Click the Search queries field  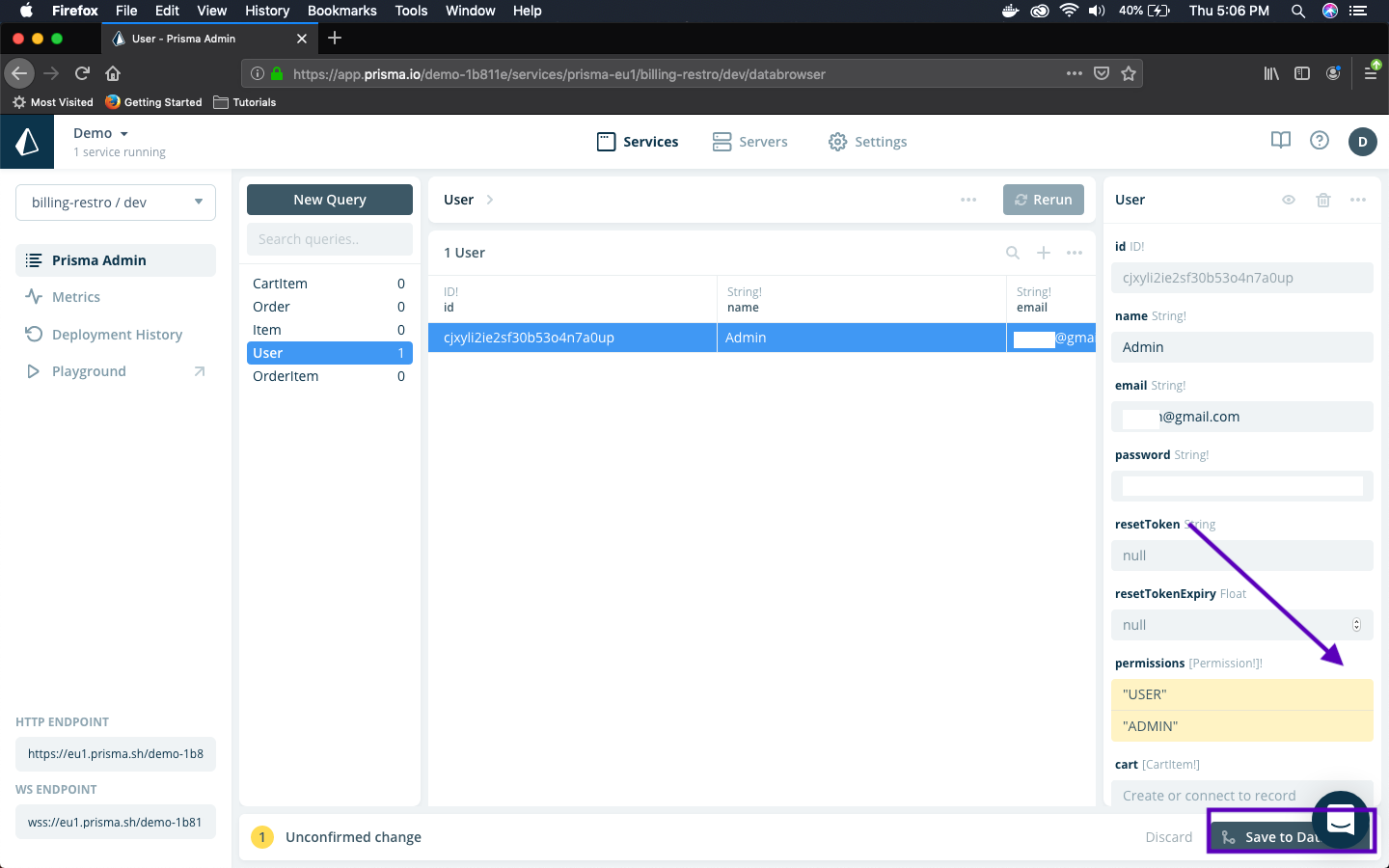(x=330, y=239)
